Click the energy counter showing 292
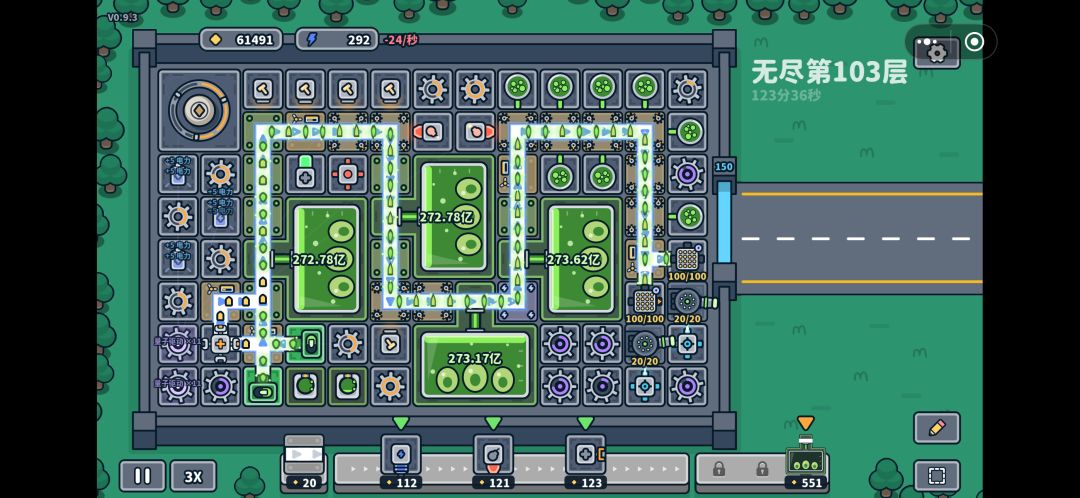 337,39
